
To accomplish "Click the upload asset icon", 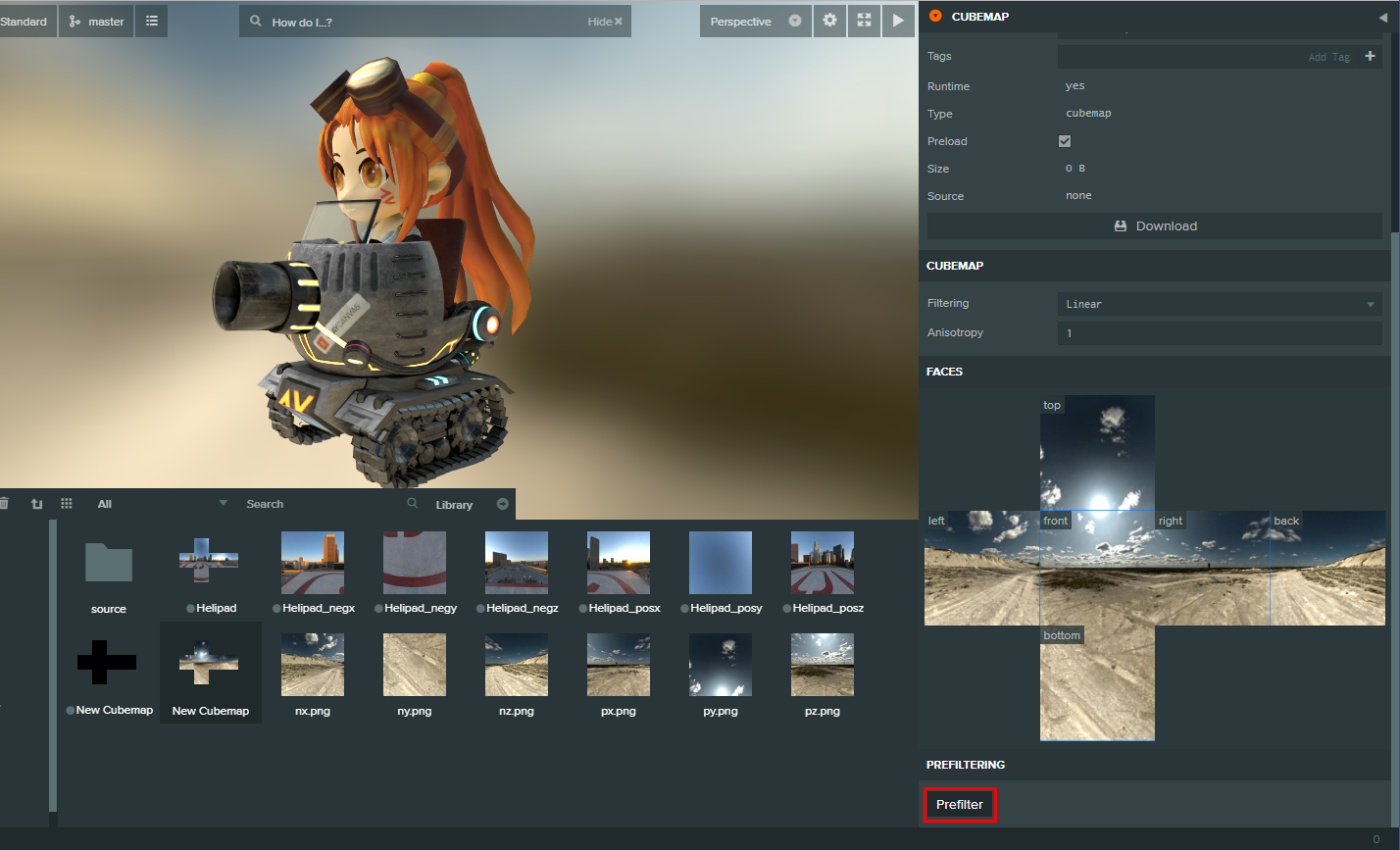I will click(36, 504).
